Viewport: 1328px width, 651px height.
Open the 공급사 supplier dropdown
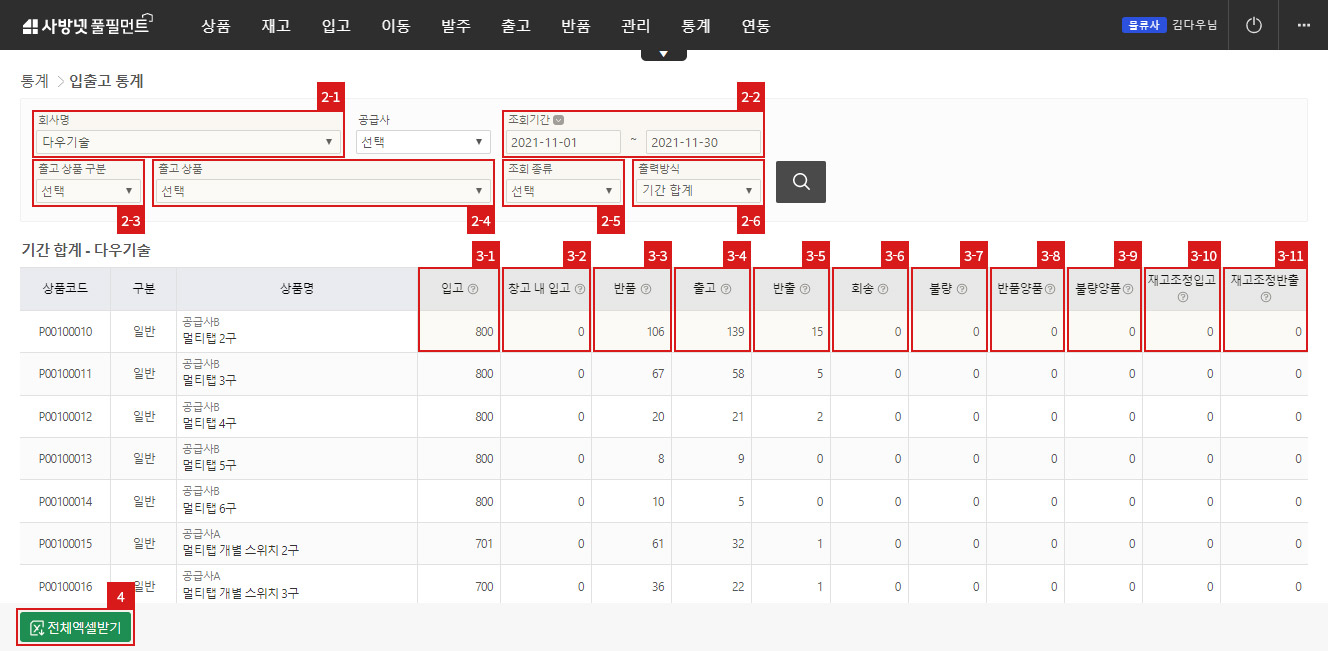point(422,140)
